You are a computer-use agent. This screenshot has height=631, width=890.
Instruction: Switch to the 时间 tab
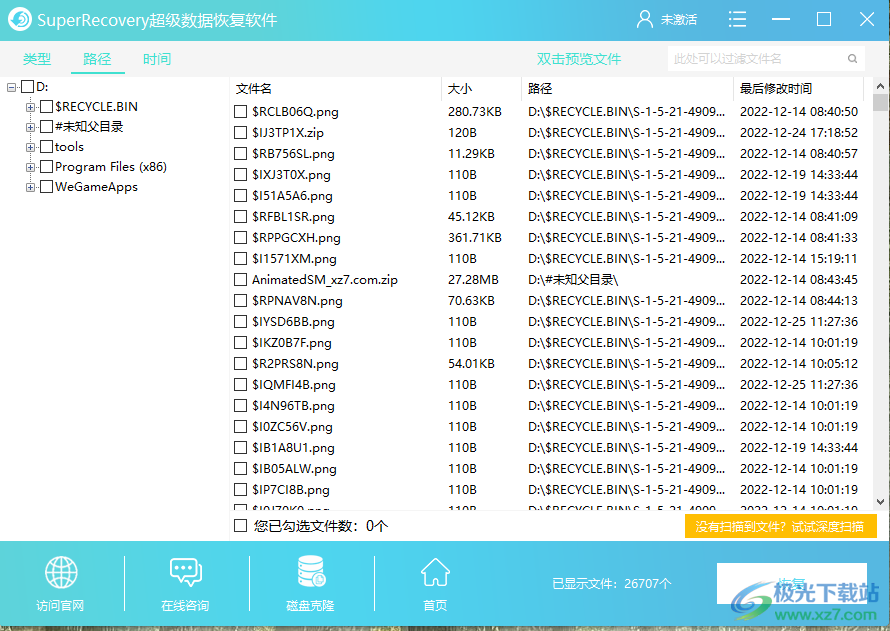[157, 59]
